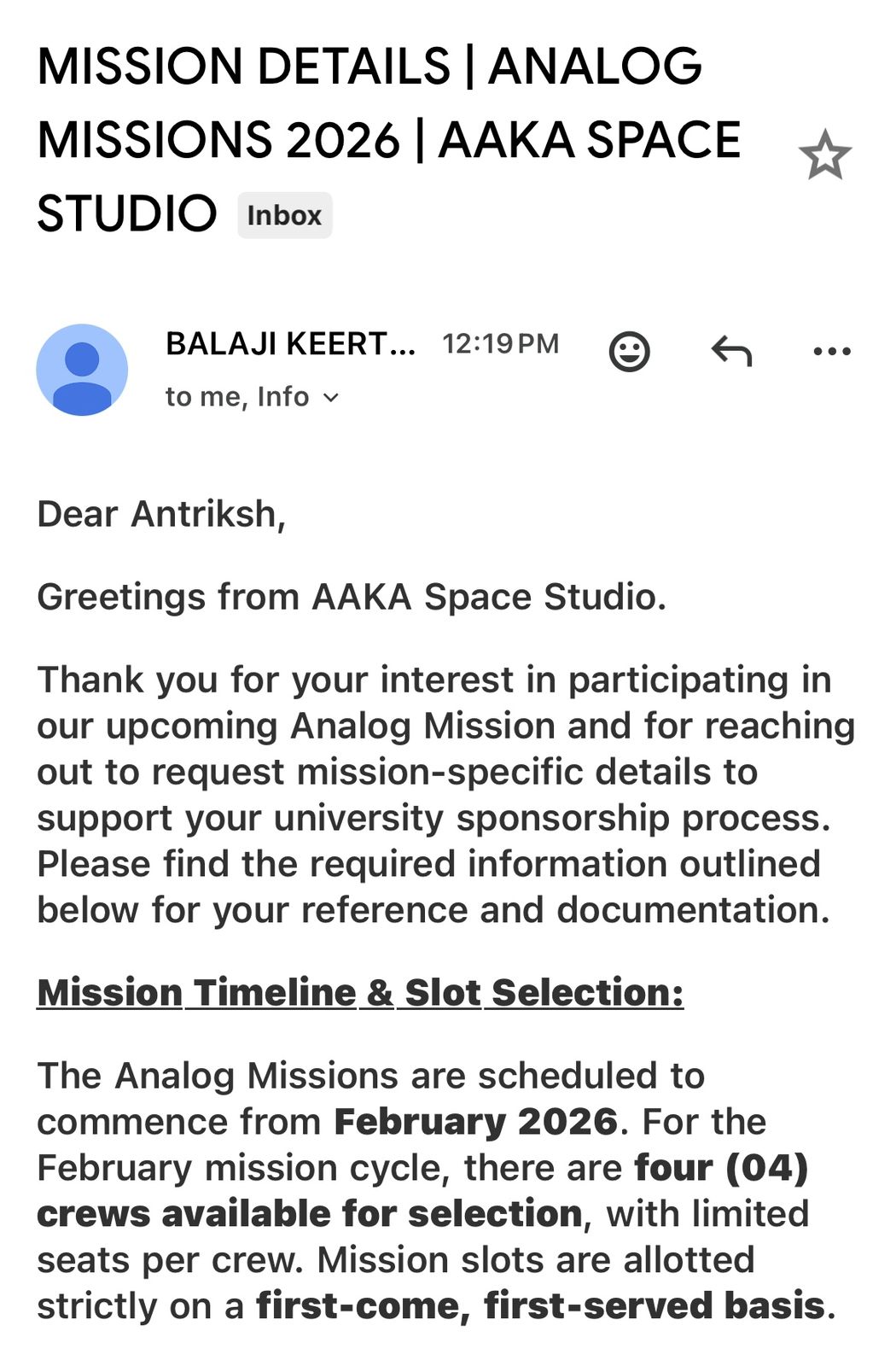Open the emoji reaction picker
896x1366 pixels.
tap(630, 351)
